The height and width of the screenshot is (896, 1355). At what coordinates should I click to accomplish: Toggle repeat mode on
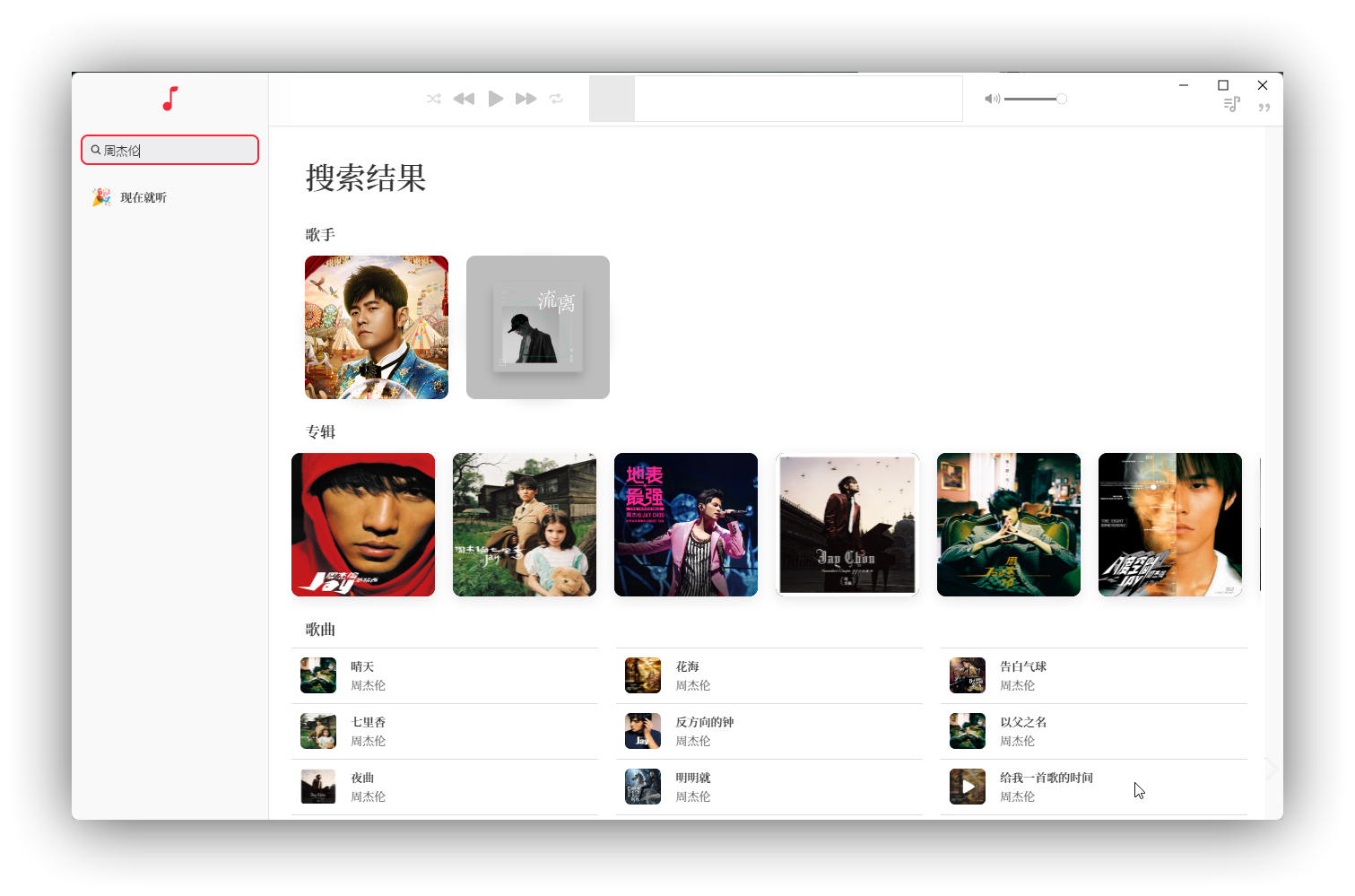[556, 99]
